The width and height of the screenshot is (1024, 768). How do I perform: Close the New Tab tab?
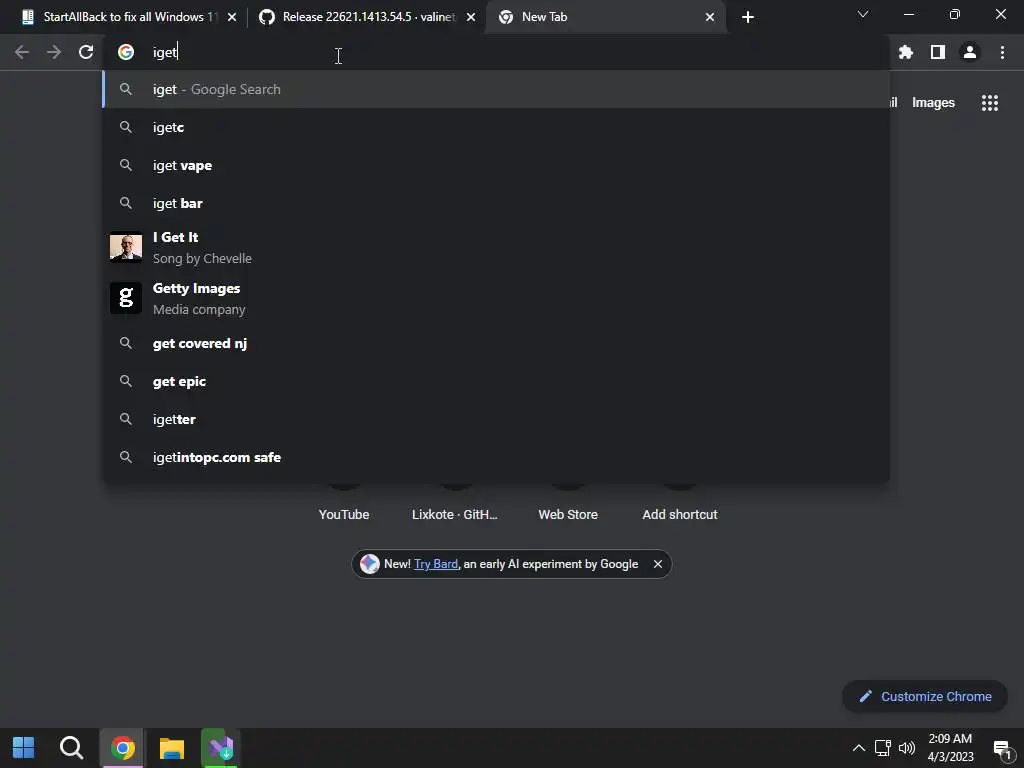[710, 17]
